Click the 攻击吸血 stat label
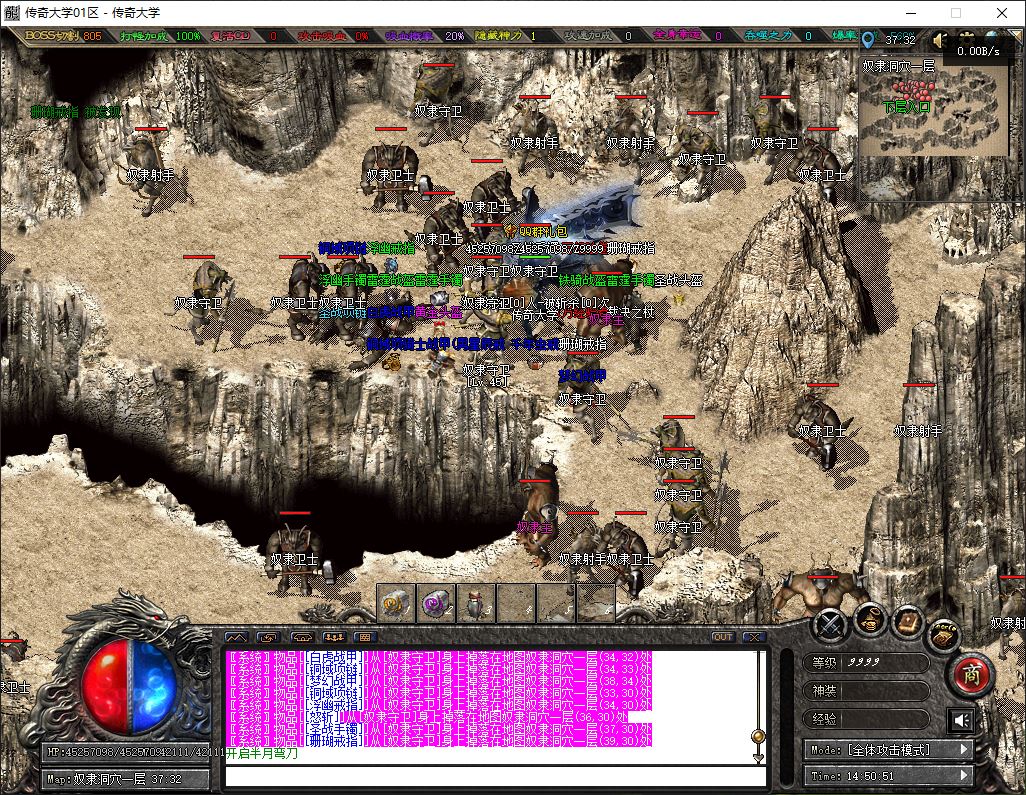The width and height of the screenshot is (1026, 795). pos(321,35)
